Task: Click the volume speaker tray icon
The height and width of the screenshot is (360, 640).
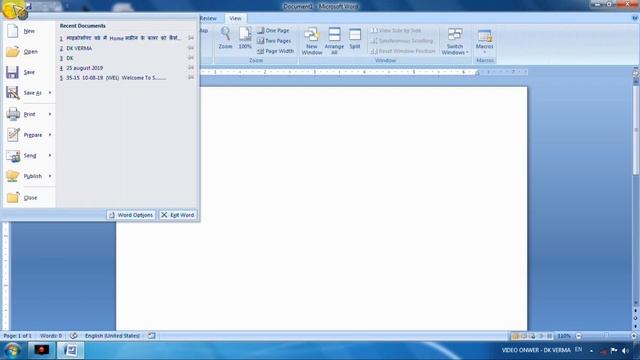Action: [x=625, y=350]
